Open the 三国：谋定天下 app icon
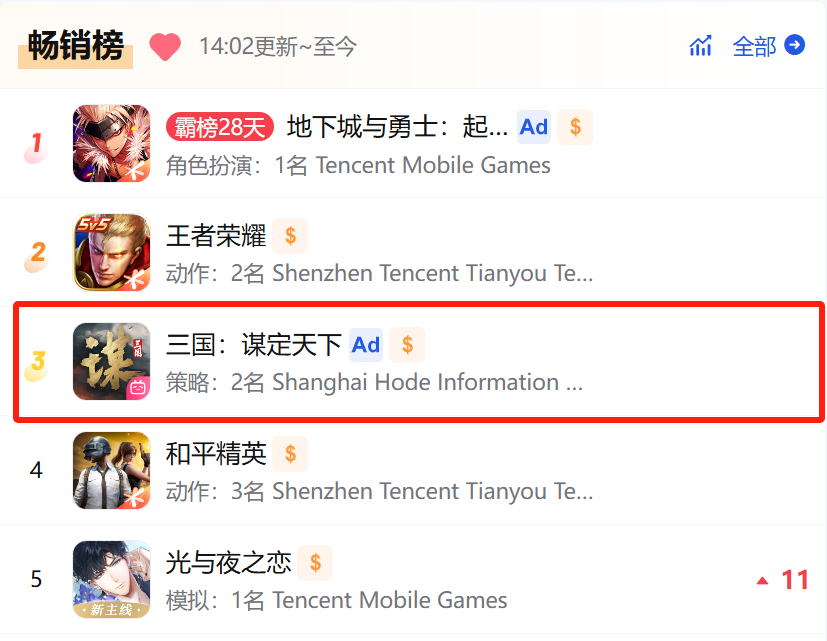Image resolution: width=827 pixels, height=641 pixels. point(111,361)
